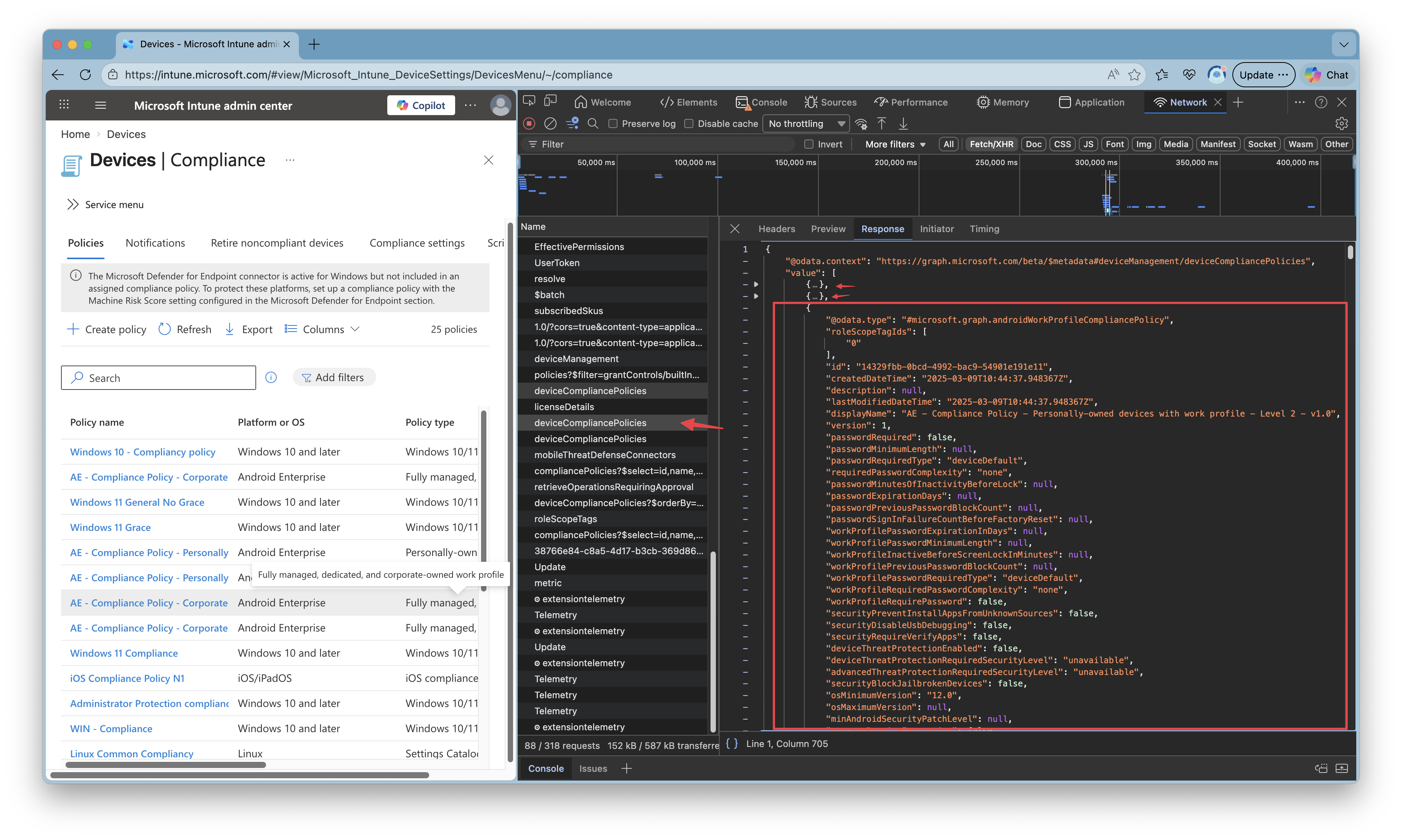Enable the Preserve log checkbox

coord(613,123)
